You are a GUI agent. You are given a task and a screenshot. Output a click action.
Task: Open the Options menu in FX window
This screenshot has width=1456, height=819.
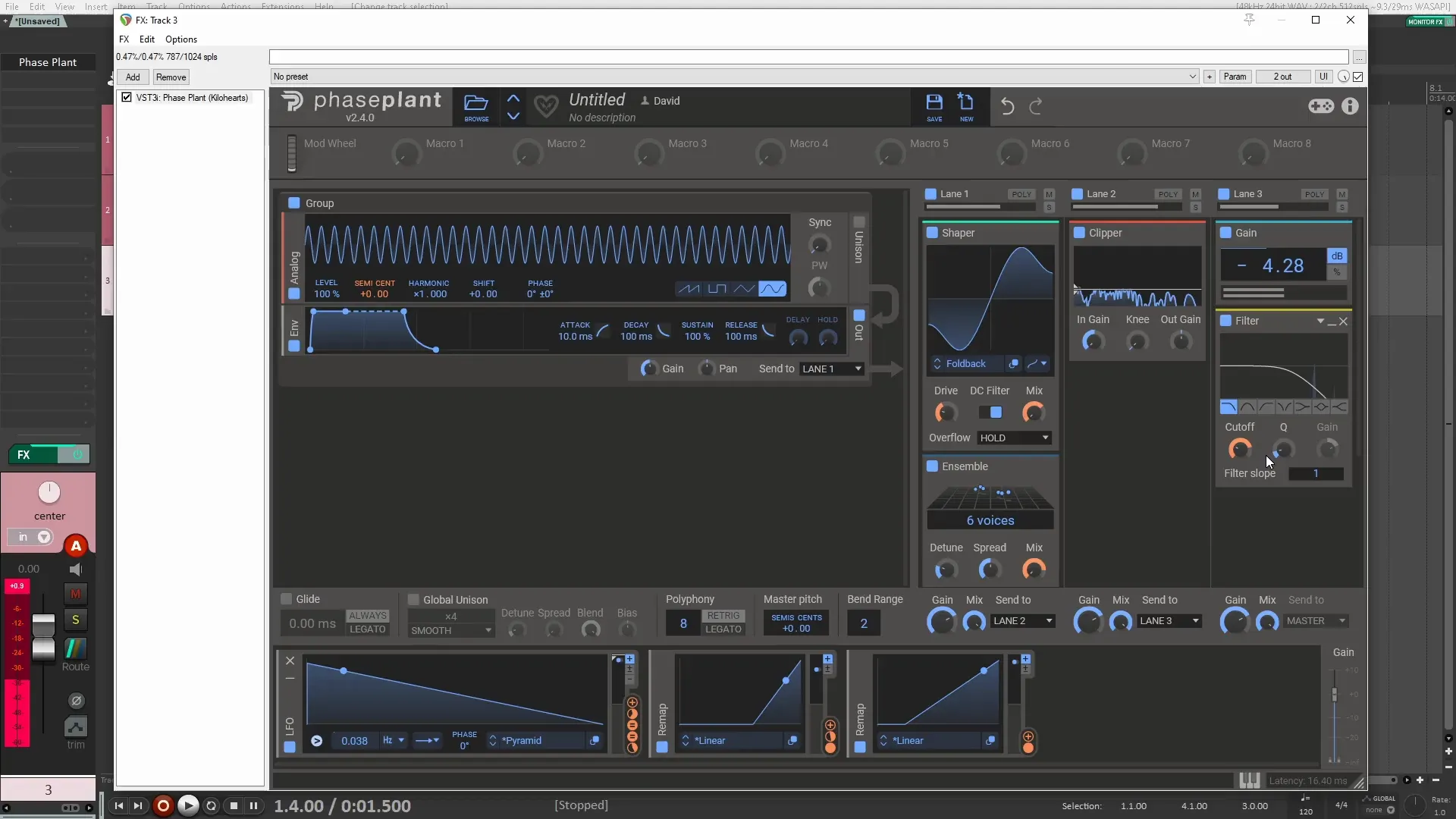[181, 39]
